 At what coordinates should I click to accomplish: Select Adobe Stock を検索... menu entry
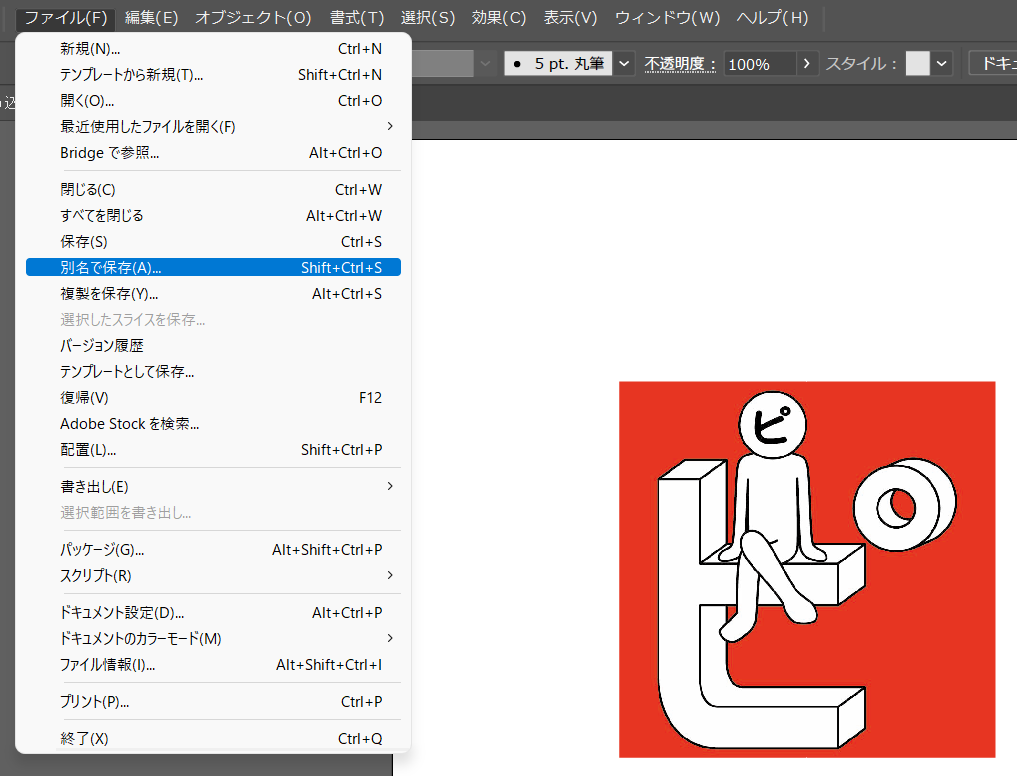point(213,424)
